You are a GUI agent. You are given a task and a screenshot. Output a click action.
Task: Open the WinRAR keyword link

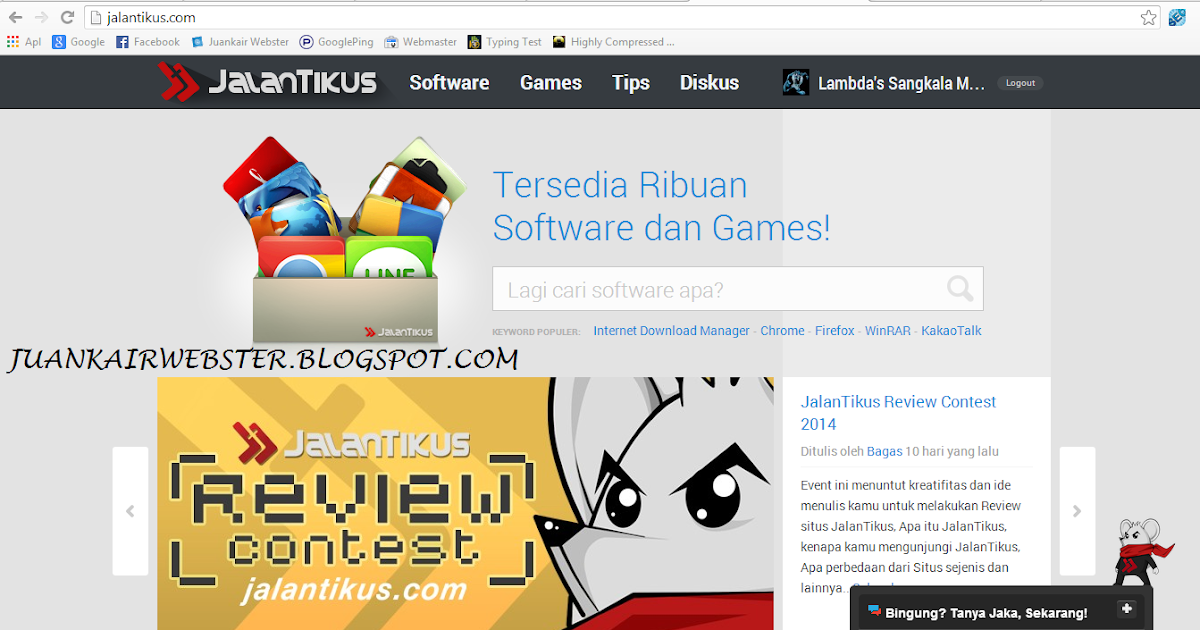(888, 330)
